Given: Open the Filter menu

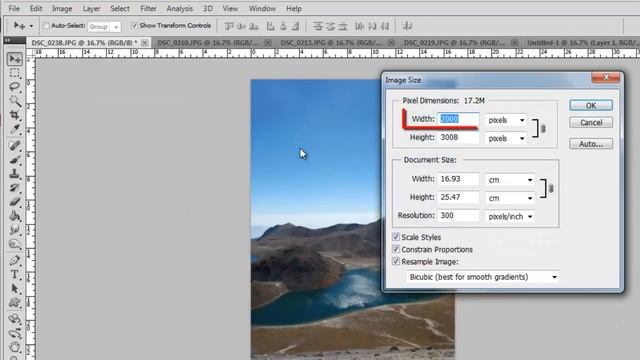Looking at the screenshot, I should 148,8.
